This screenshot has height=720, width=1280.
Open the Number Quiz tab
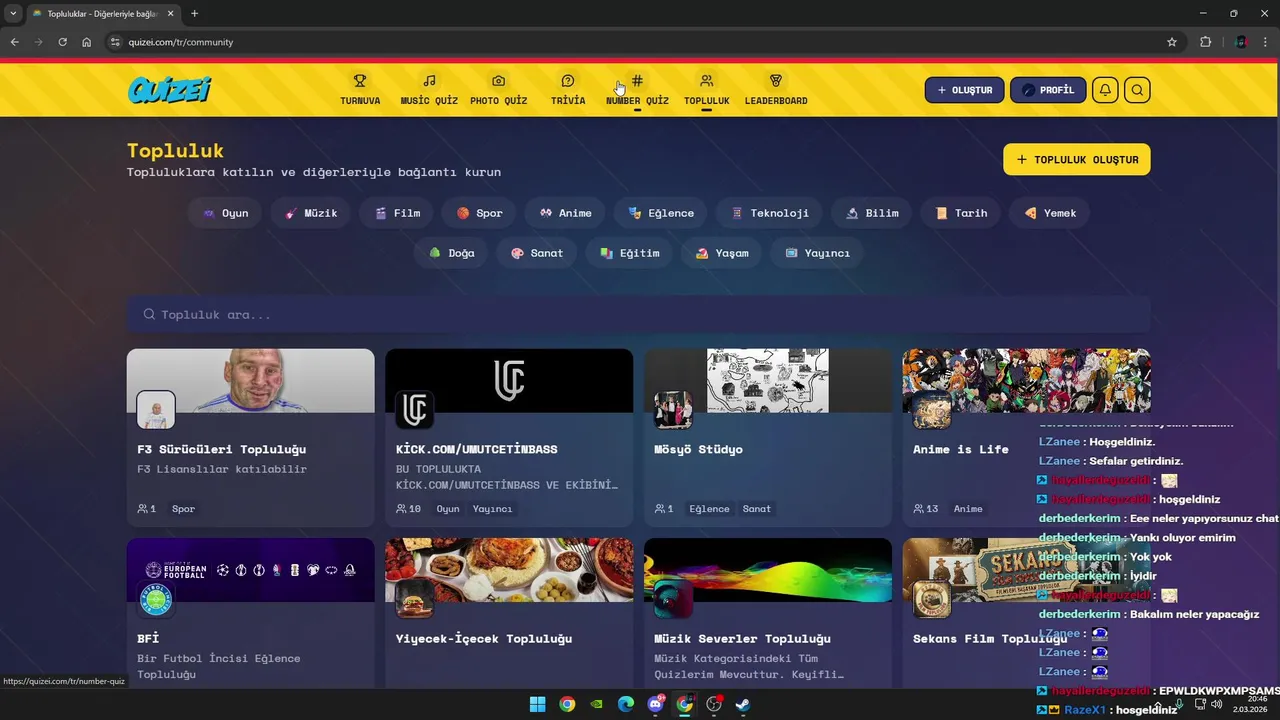click(637, 90)
